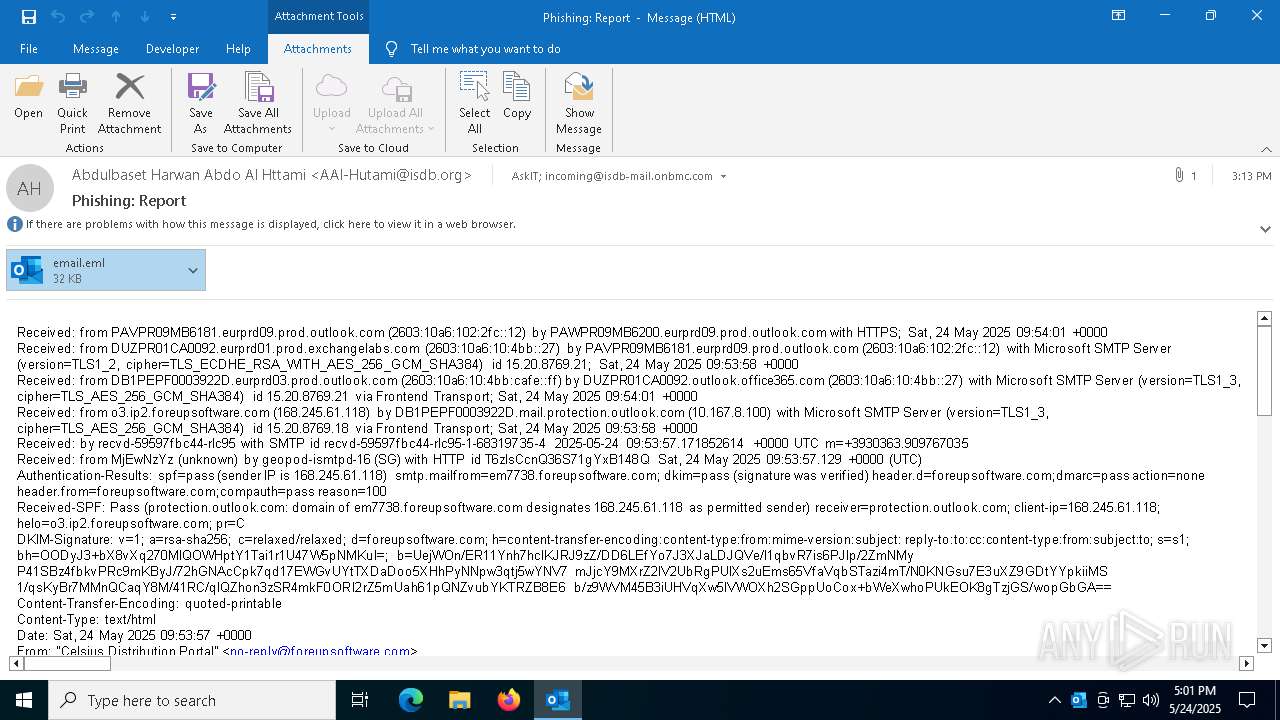Image resolution: width=1280 pixels, height=720 pixels.
Task: Click the Outlook icon in system tray
Action: 1078,700
